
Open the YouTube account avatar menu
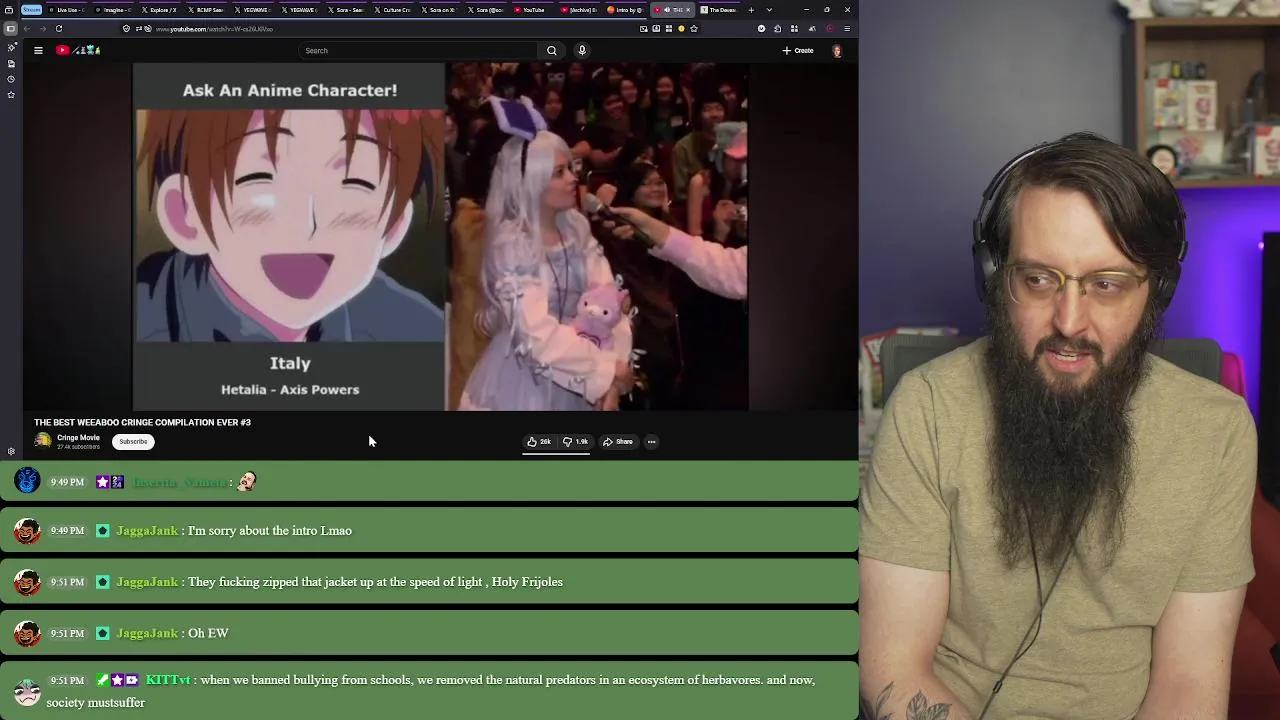(837, 50)
